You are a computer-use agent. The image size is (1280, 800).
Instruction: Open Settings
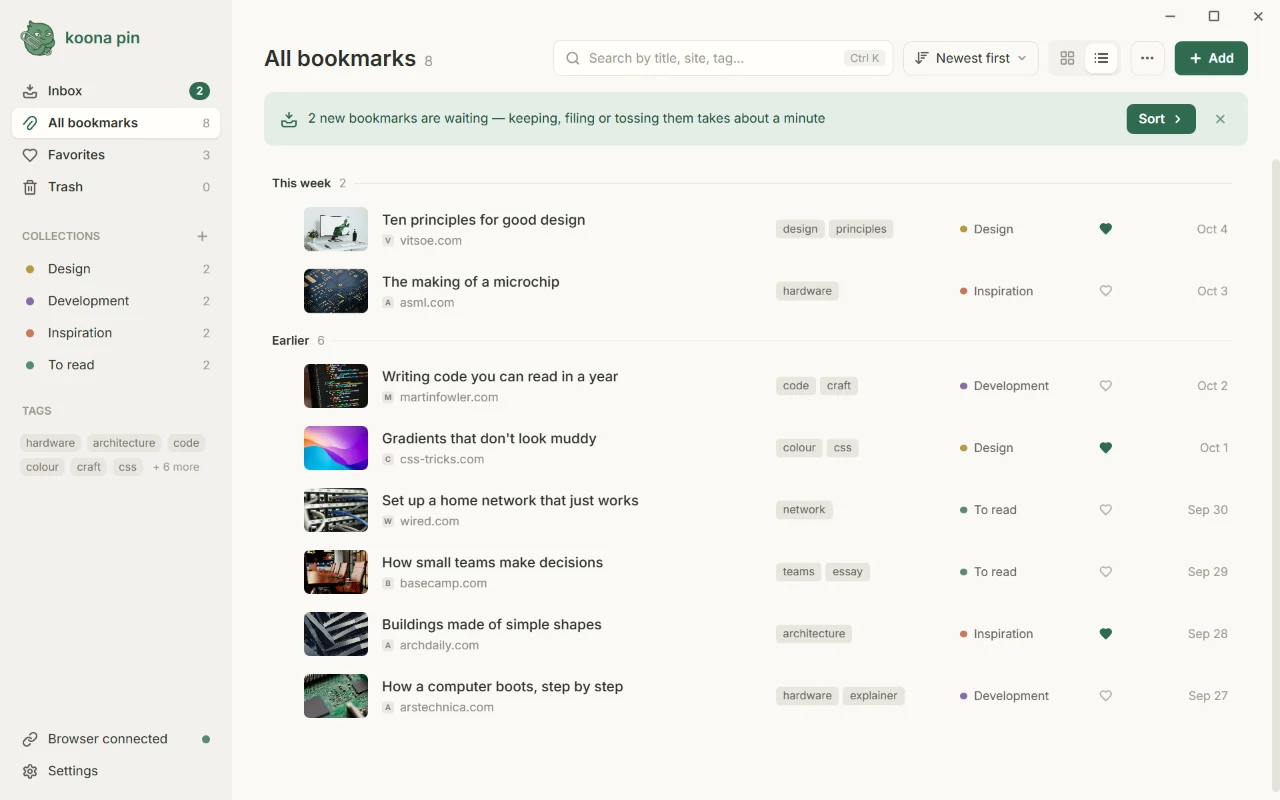[116, 771]
